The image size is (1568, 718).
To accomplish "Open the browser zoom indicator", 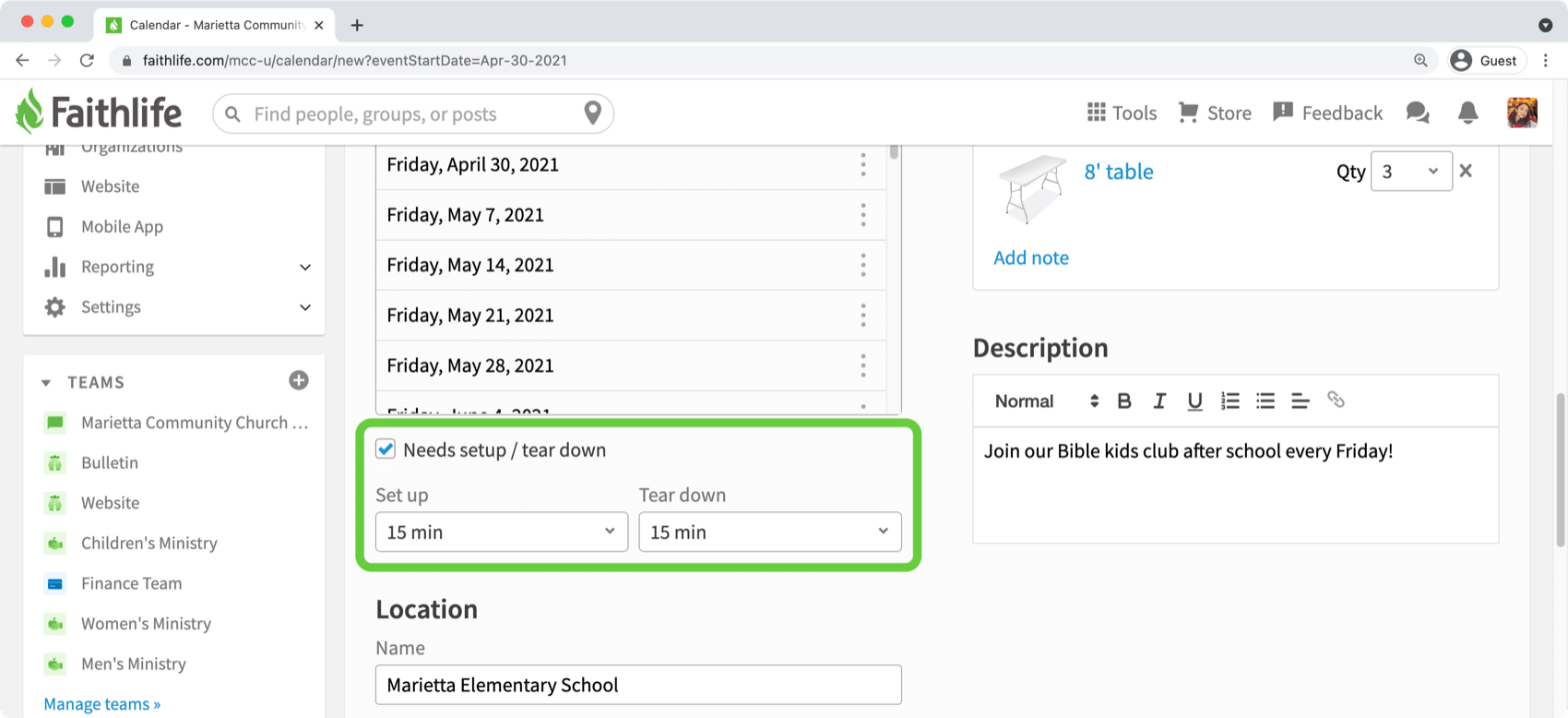I will (1420, 61).
